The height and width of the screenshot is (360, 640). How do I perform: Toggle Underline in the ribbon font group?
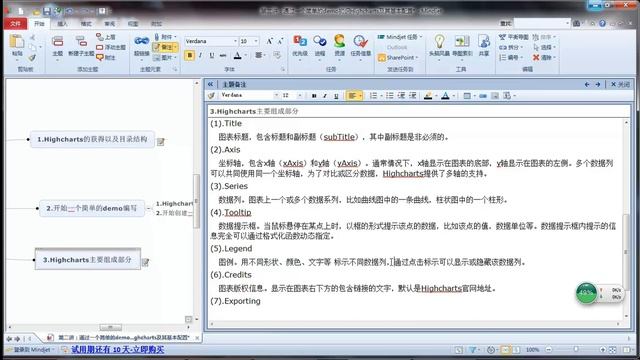(x=211, y=56)
